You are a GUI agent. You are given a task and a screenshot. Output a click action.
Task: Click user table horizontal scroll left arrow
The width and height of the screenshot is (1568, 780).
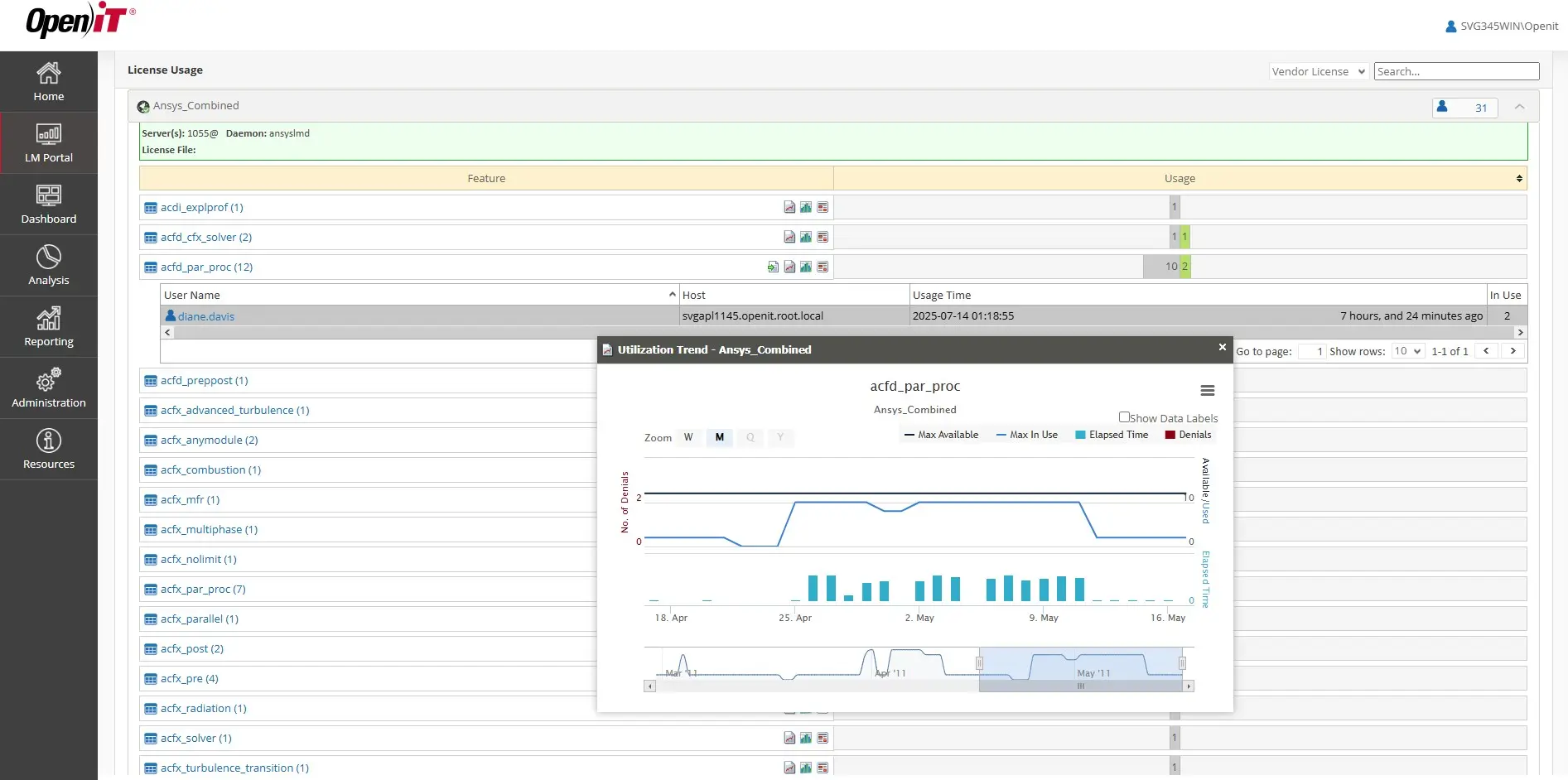(167, 332)
